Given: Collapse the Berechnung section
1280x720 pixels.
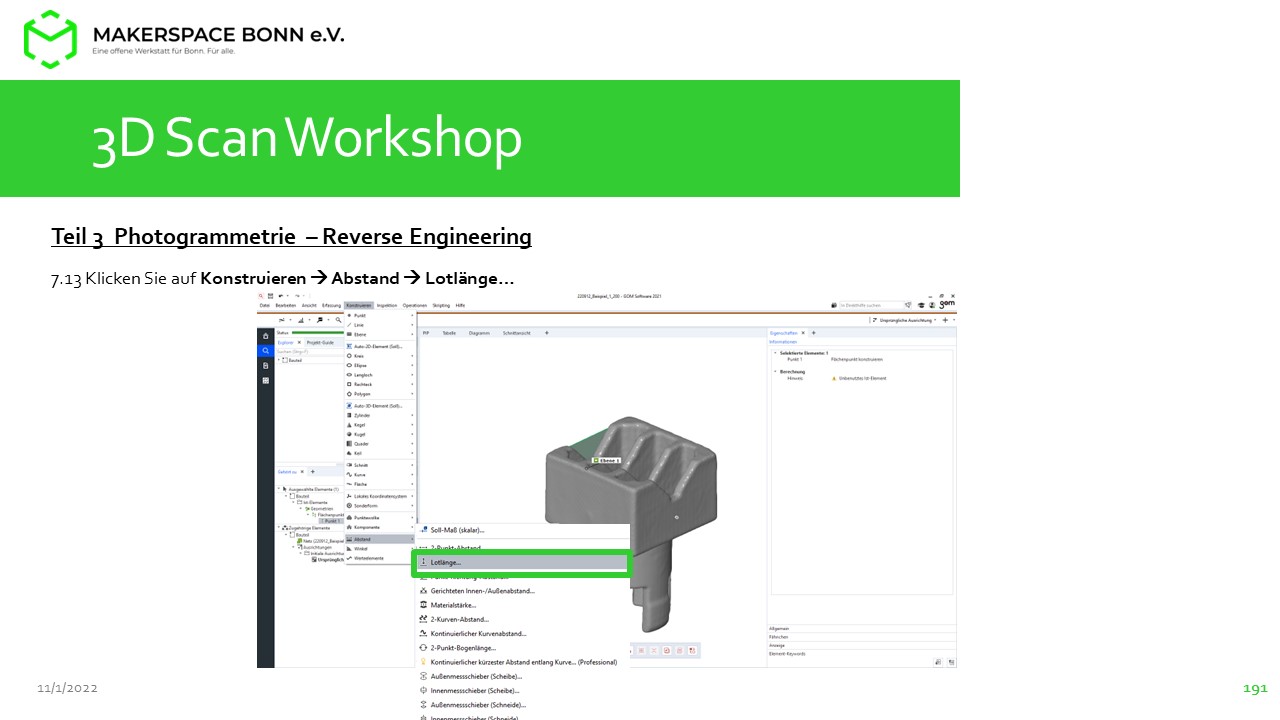Looking at the screenshot, I should click(775, 372).
